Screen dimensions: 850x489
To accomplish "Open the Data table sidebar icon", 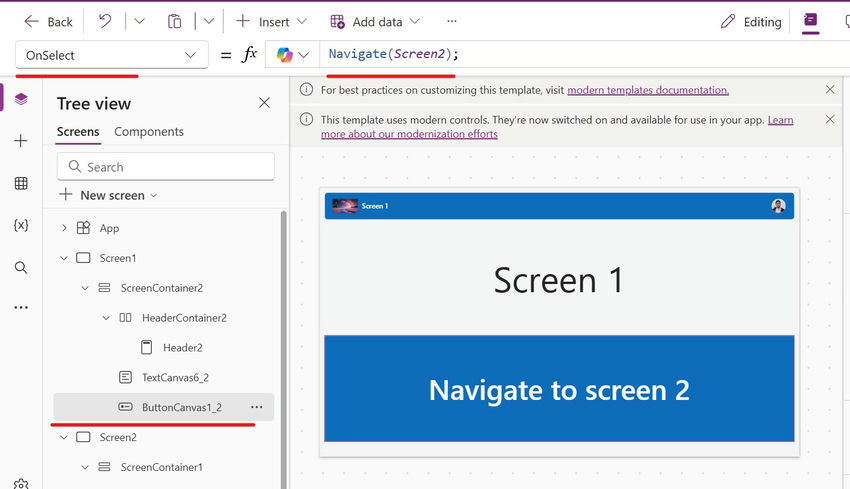I will coord(21,183).
